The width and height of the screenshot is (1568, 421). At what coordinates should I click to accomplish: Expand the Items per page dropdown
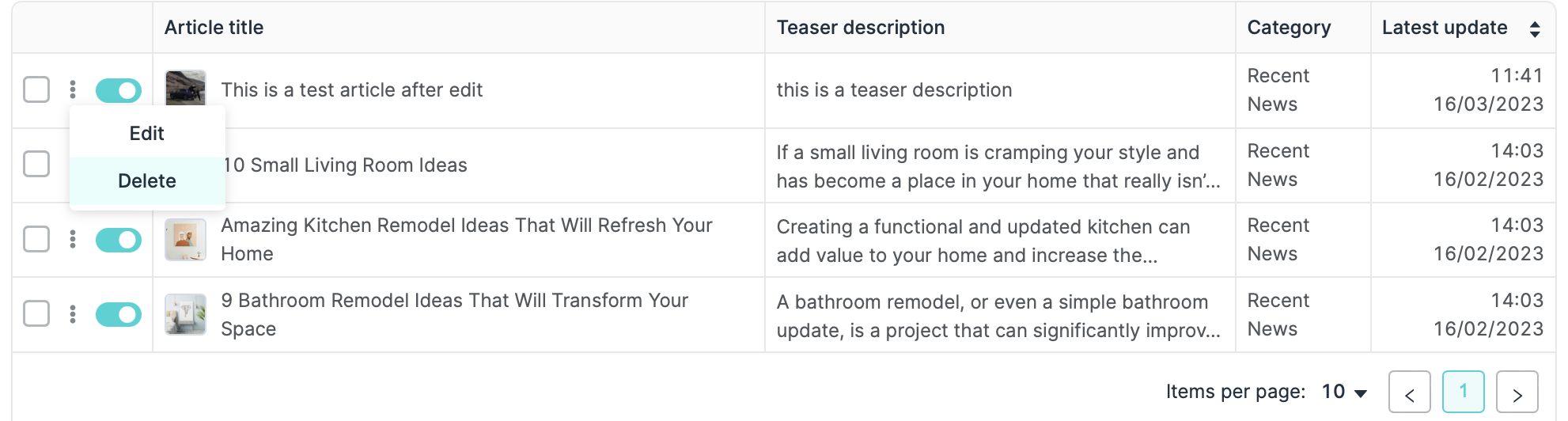click(1345, 392)
